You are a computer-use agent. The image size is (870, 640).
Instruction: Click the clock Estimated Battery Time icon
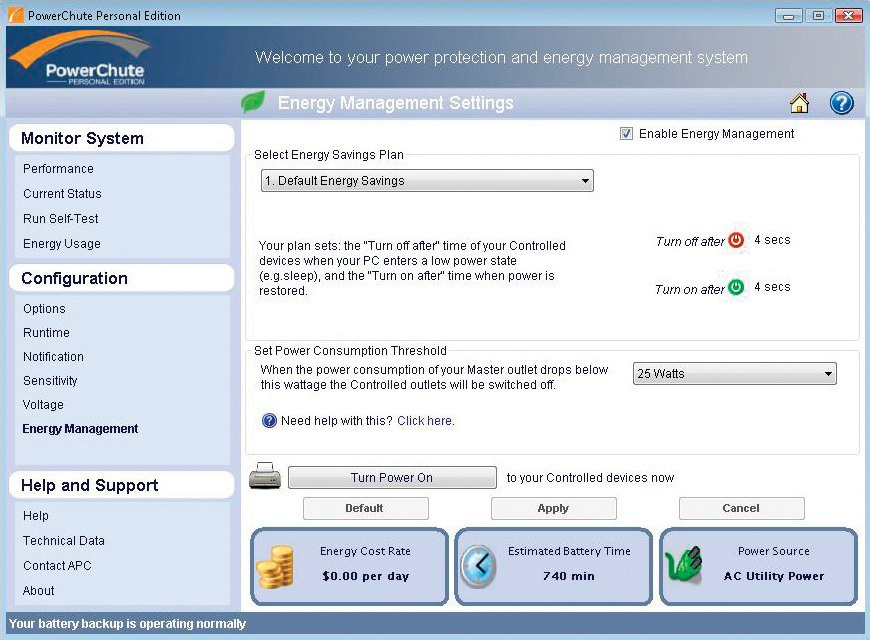click(478, 566)
